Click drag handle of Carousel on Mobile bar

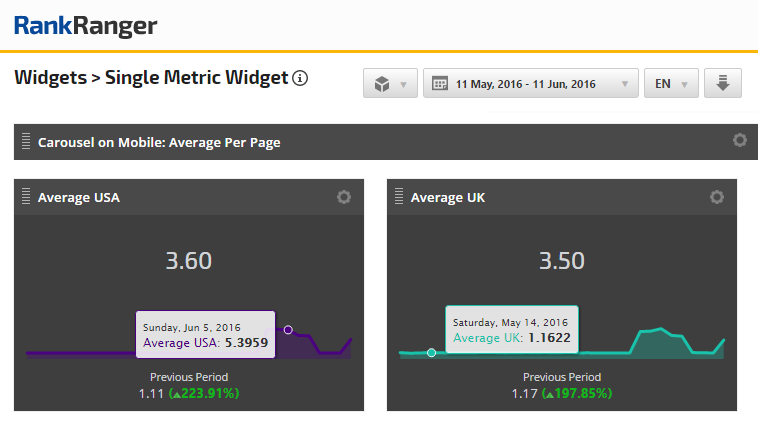click(26, 142)
